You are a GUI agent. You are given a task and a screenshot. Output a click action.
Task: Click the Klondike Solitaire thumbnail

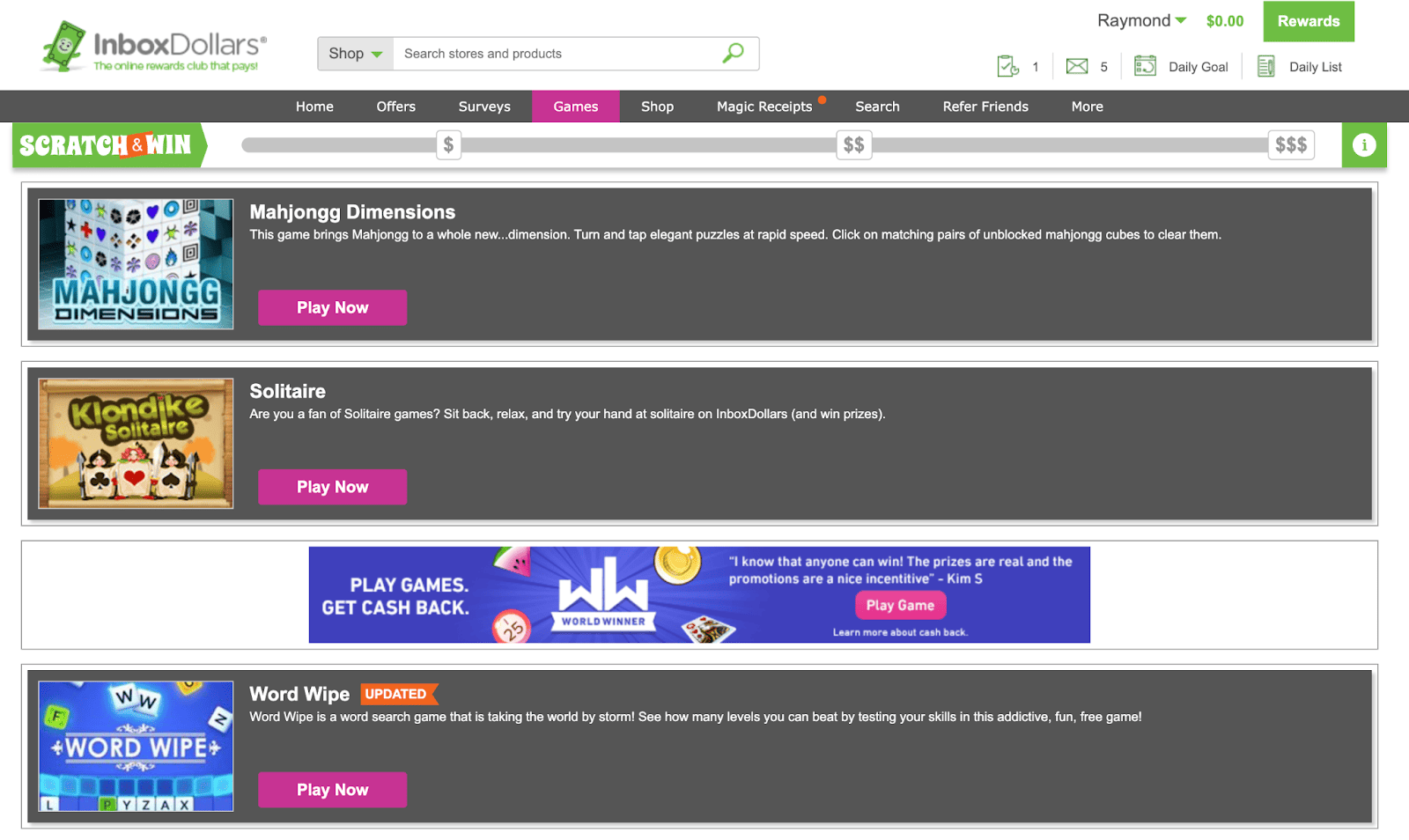(136, 444)
